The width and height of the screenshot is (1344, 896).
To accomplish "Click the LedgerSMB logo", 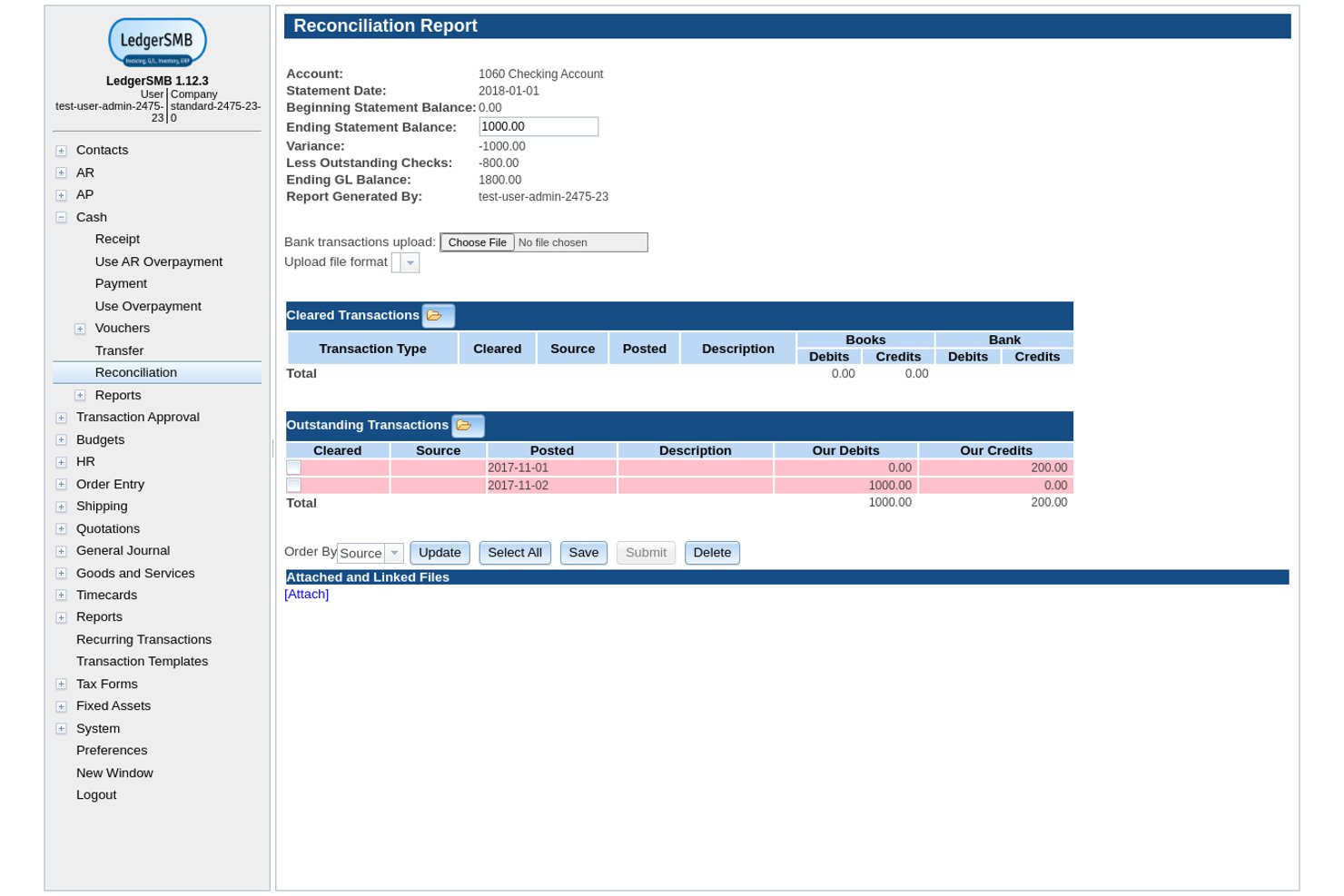I will (x=157, y=42).
